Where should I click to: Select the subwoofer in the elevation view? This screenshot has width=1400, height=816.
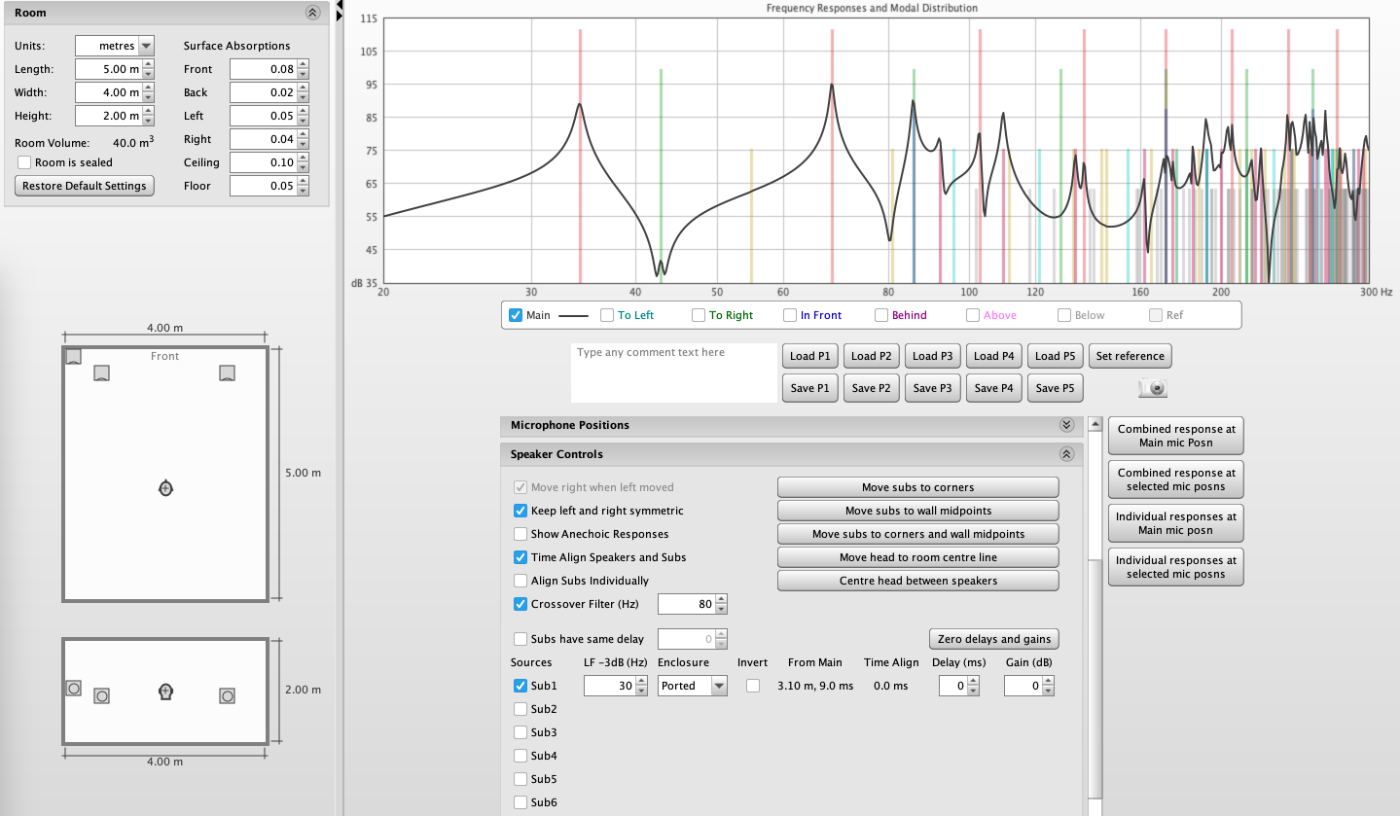point(73,688)
